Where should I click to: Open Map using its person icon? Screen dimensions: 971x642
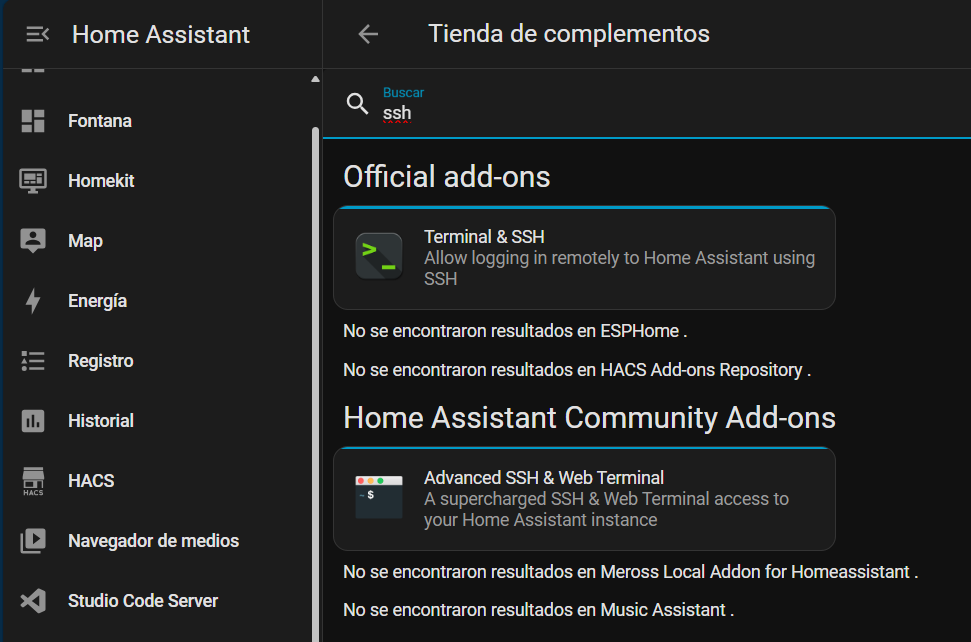click(x=34, y=240)
